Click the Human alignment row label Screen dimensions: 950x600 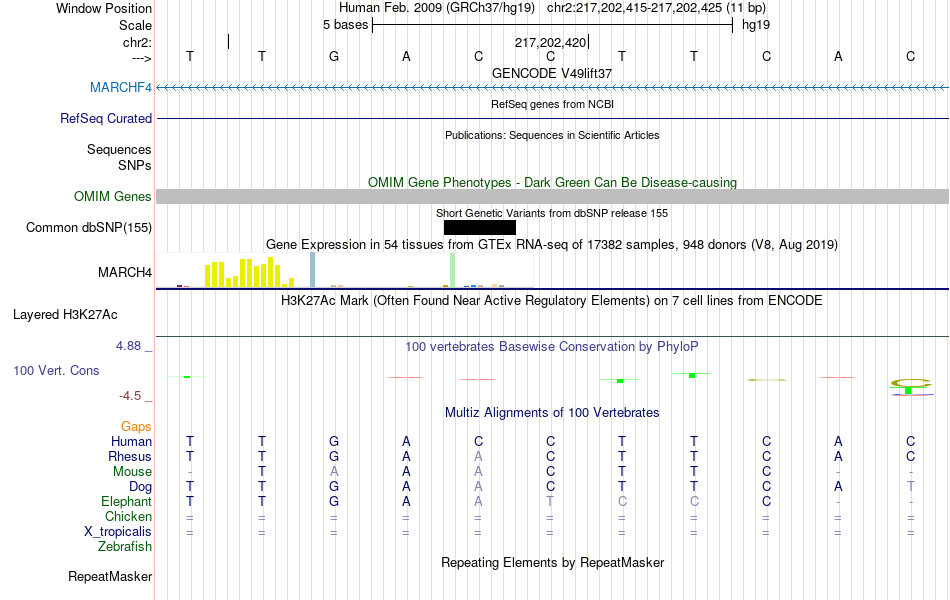click(x=131, y=441)
